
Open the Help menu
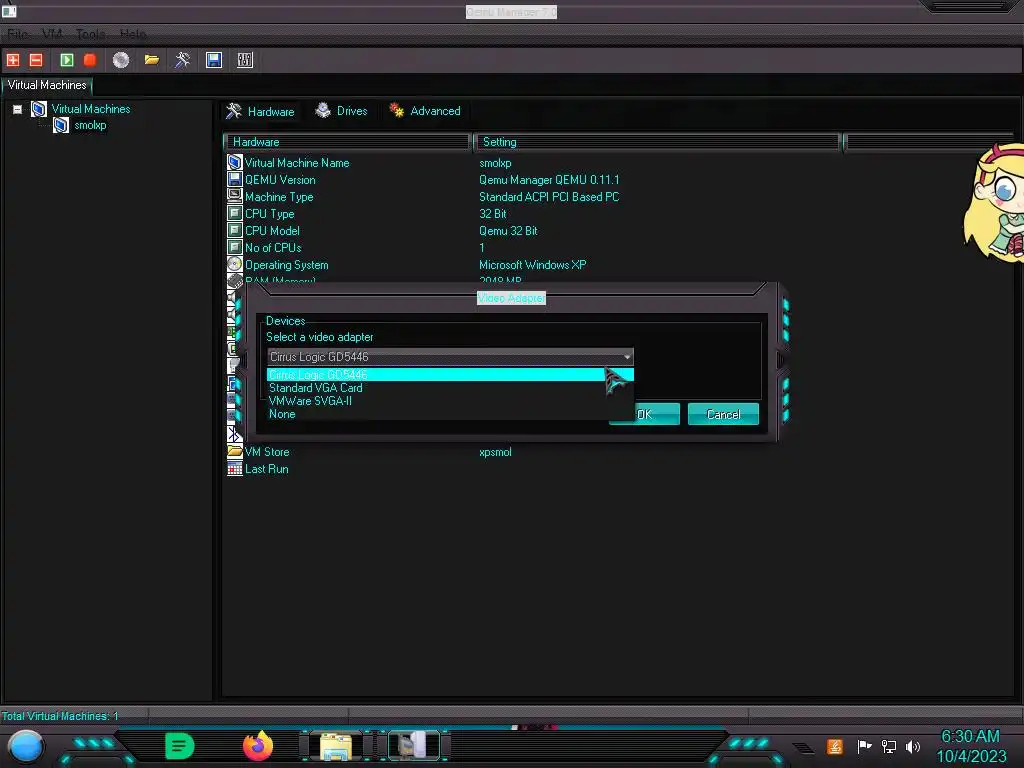133,34
